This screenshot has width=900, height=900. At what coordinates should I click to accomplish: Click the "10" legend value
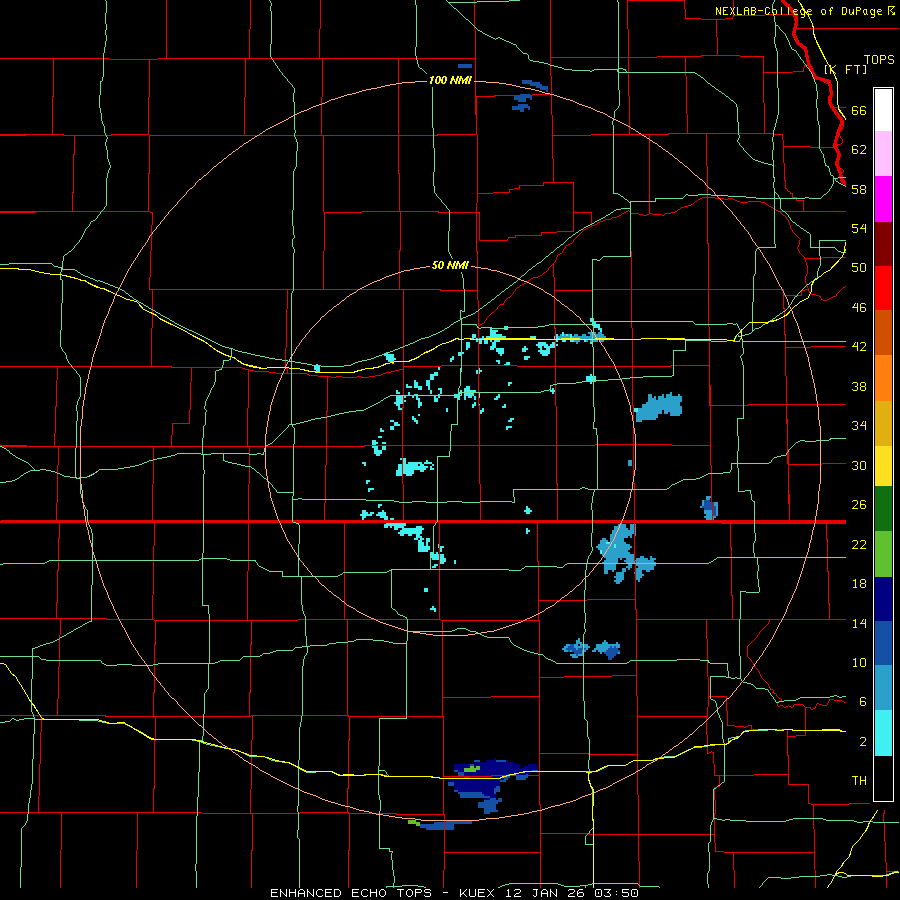coord(859,663)
